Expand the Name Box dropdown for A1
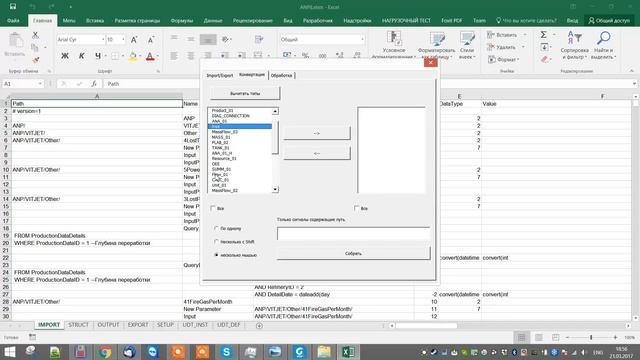Image resolution: width=640 pixels, height=360 pixels. pyautogui.click(x=40, y=84)
